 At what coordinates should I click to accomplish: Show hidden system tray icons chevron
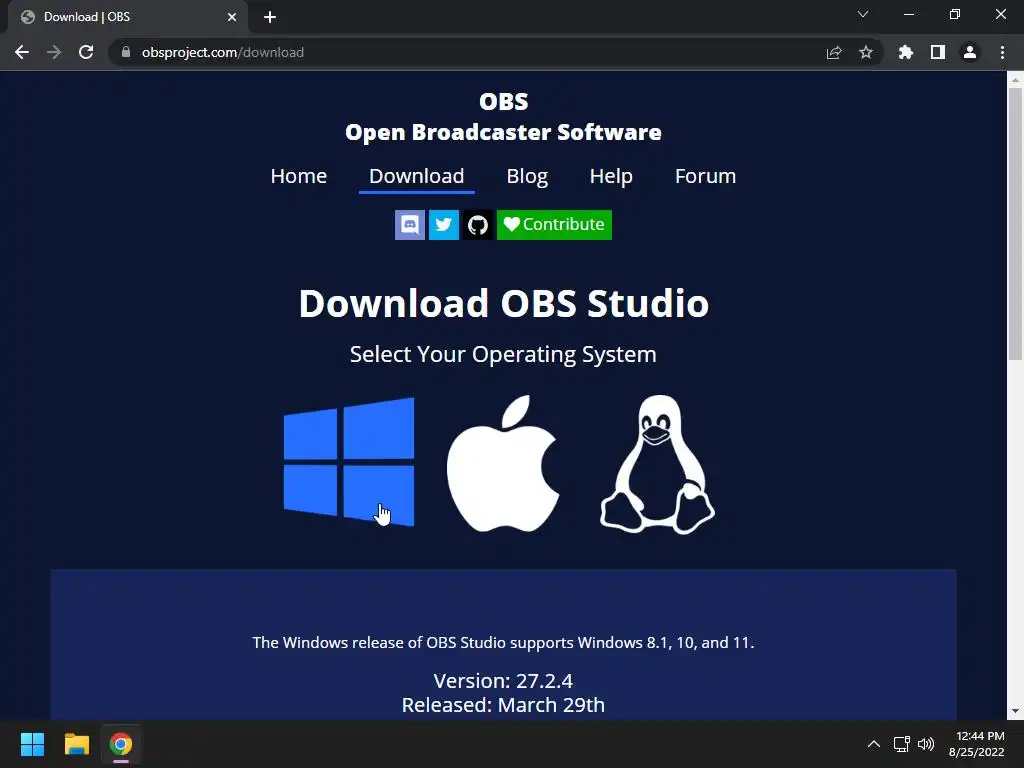874,744
